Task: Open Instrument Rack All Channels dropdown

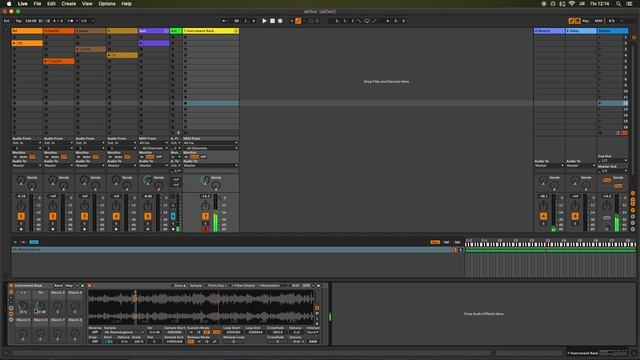Action: [x=211, y=148]
